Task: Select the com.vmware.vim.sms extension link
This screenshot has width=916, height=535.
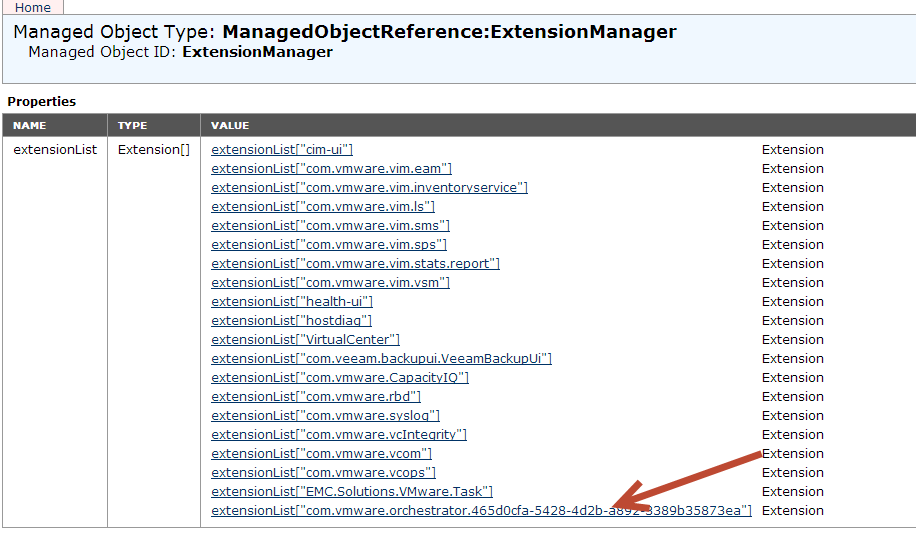Action: tap(331, 225)
